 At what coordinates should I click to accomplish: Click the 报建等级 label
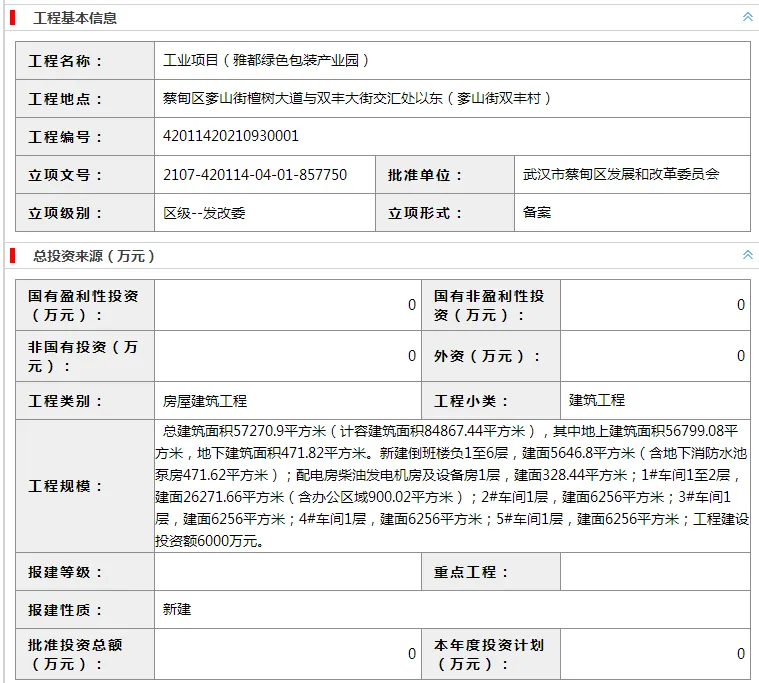(65, 572)
